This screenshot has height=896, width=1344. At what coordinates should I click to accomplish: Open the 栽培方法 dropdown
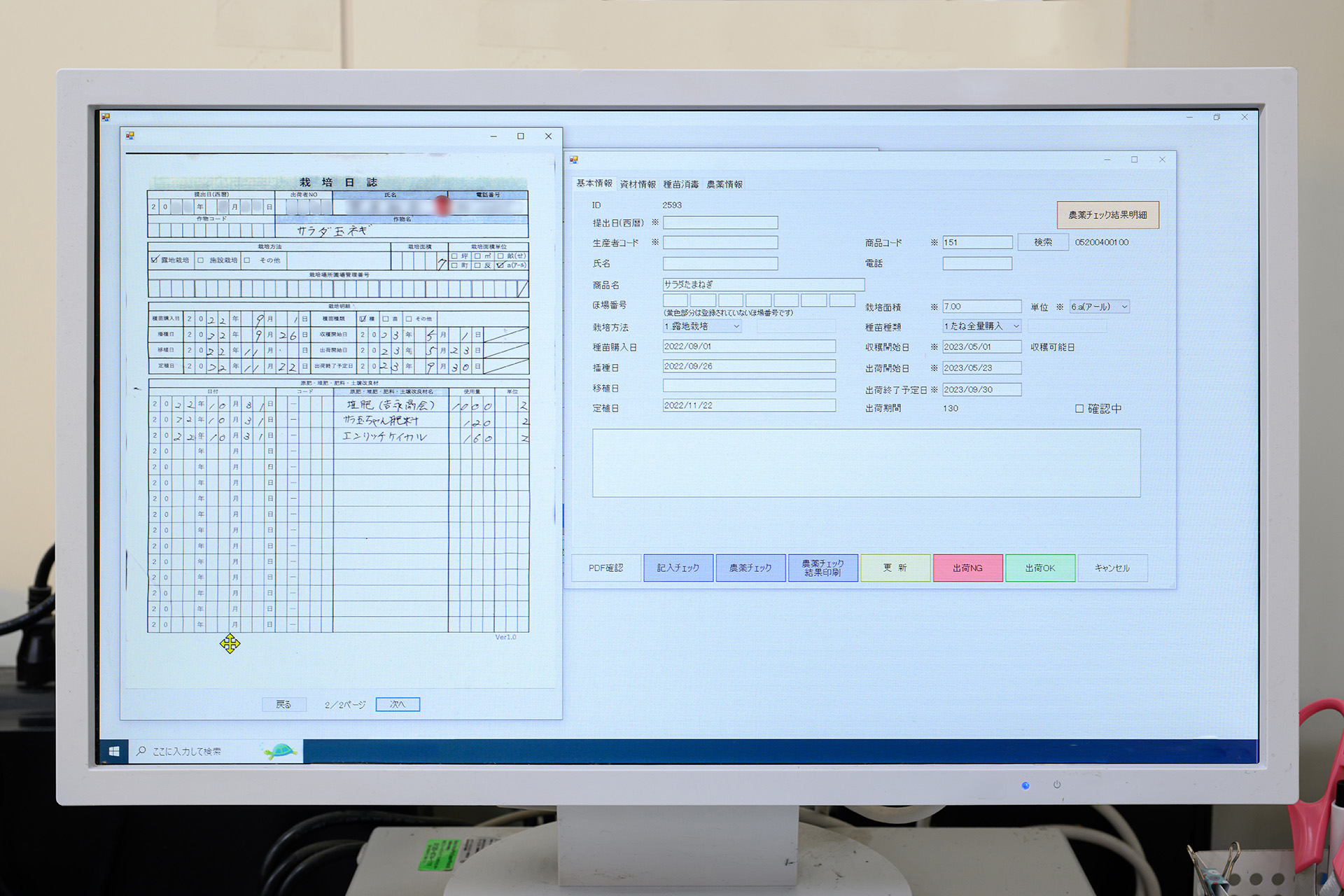[x=702, y=327]
